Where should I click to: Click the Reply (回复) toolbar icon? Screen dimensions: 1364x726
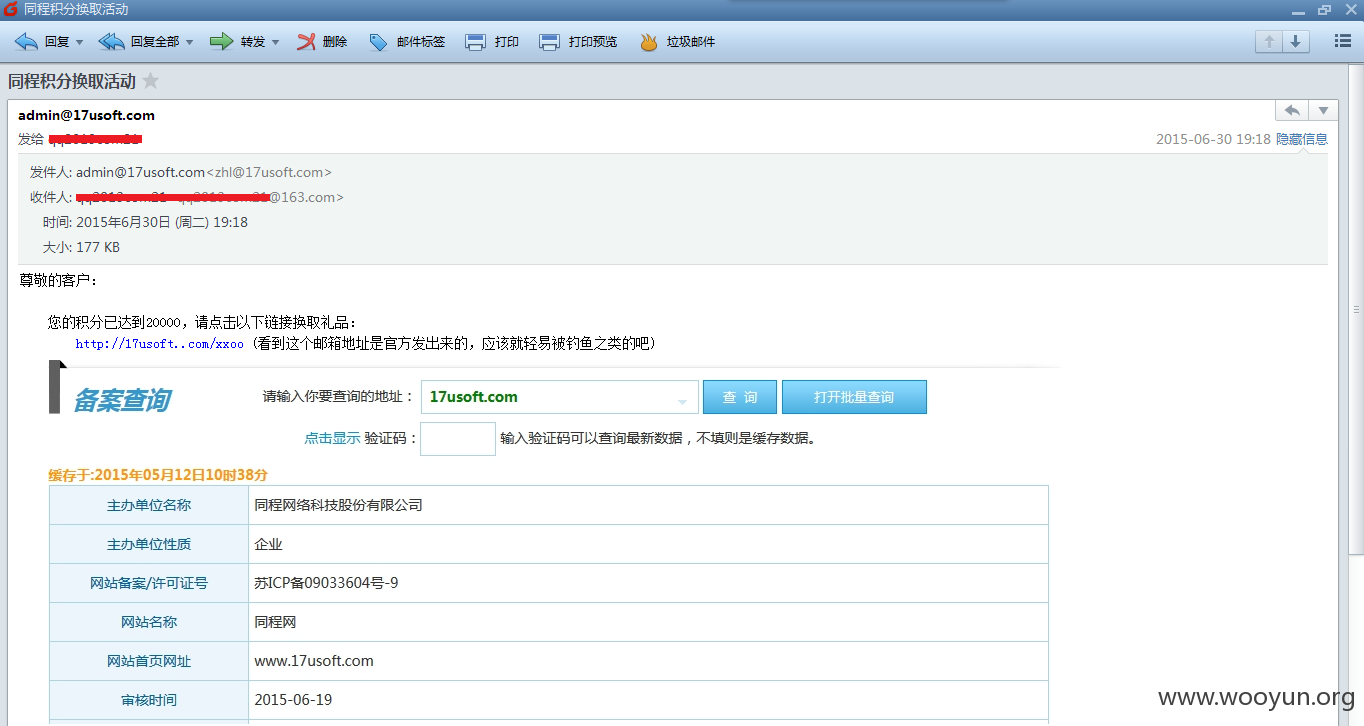coord(27,42)
